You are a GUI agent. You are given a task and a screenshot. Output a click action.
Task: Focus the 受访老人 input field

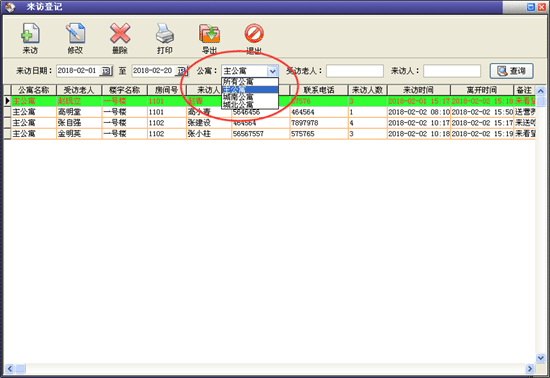click(x=355, y=71)
